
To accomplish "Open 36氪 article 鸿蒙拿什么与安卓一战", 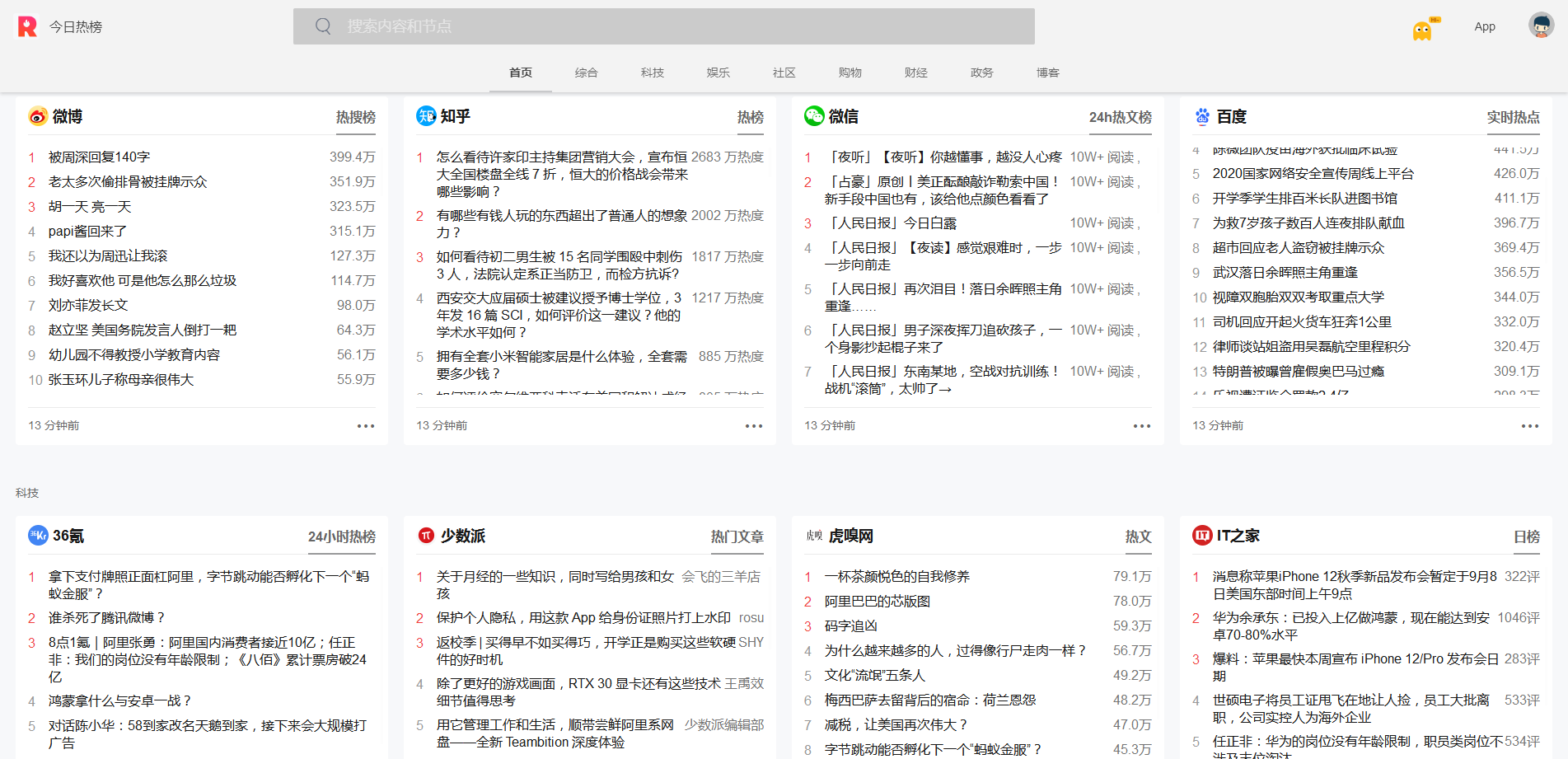I will point(119,700).
